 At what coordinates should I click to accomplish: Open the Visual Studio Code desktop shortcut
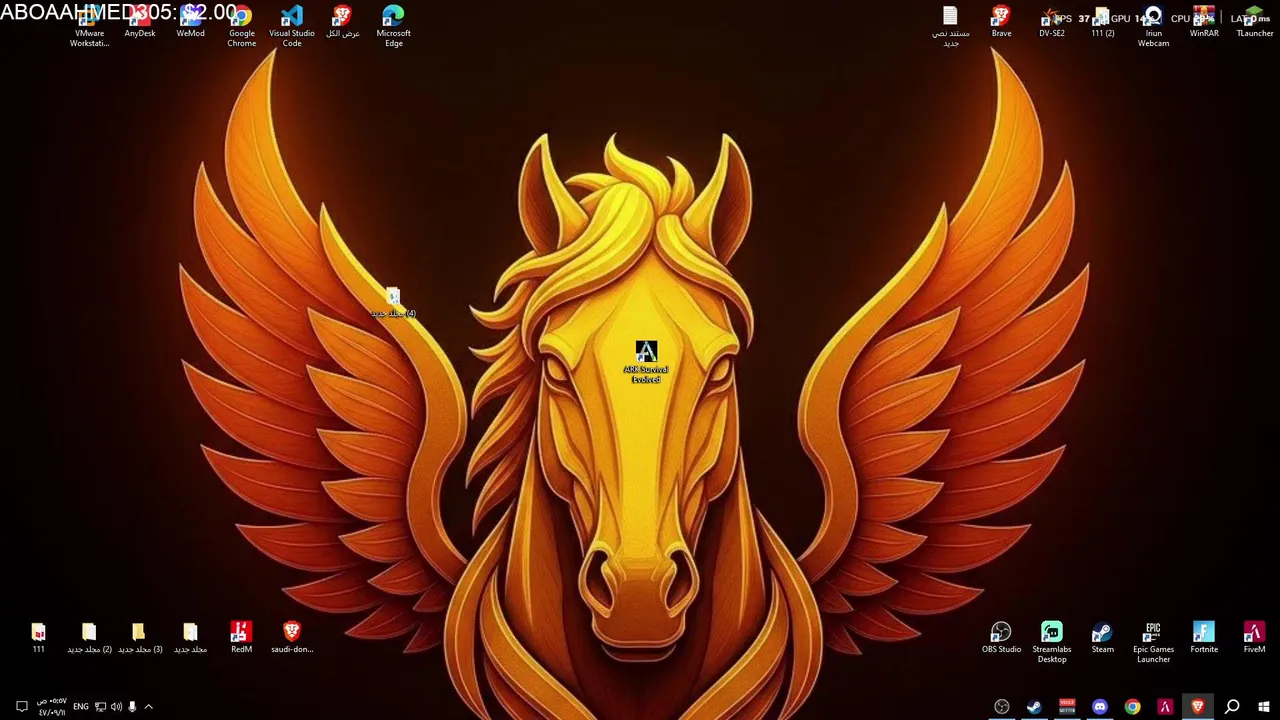(x=292, y=27)
